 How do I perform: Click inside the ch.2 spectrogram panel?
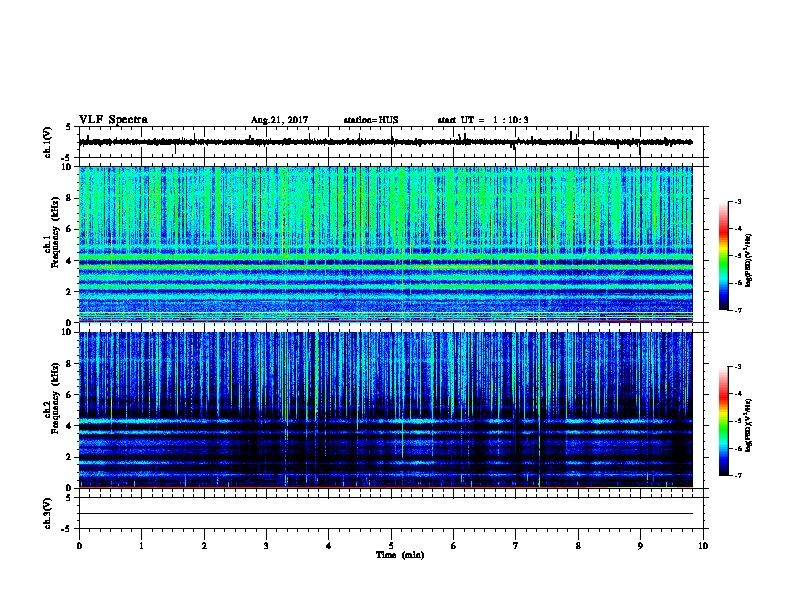pyautogui.click(x=386, y=410)
